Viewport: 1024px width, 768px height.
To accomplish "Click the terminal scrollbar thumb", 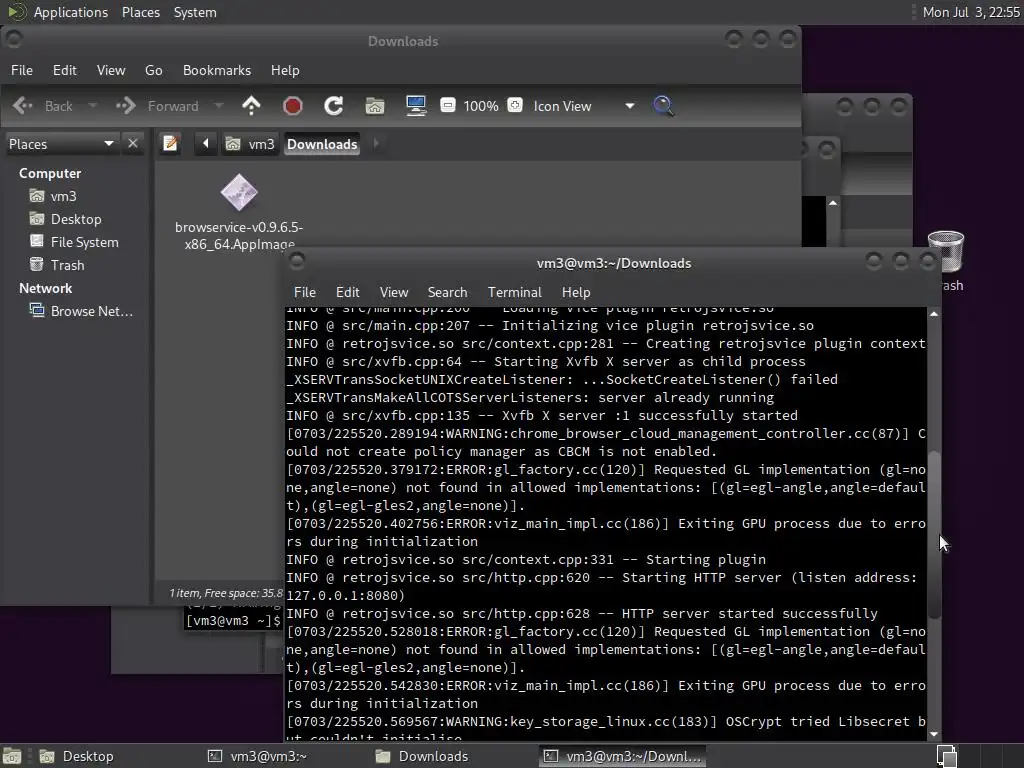I will tap(935, 534).
